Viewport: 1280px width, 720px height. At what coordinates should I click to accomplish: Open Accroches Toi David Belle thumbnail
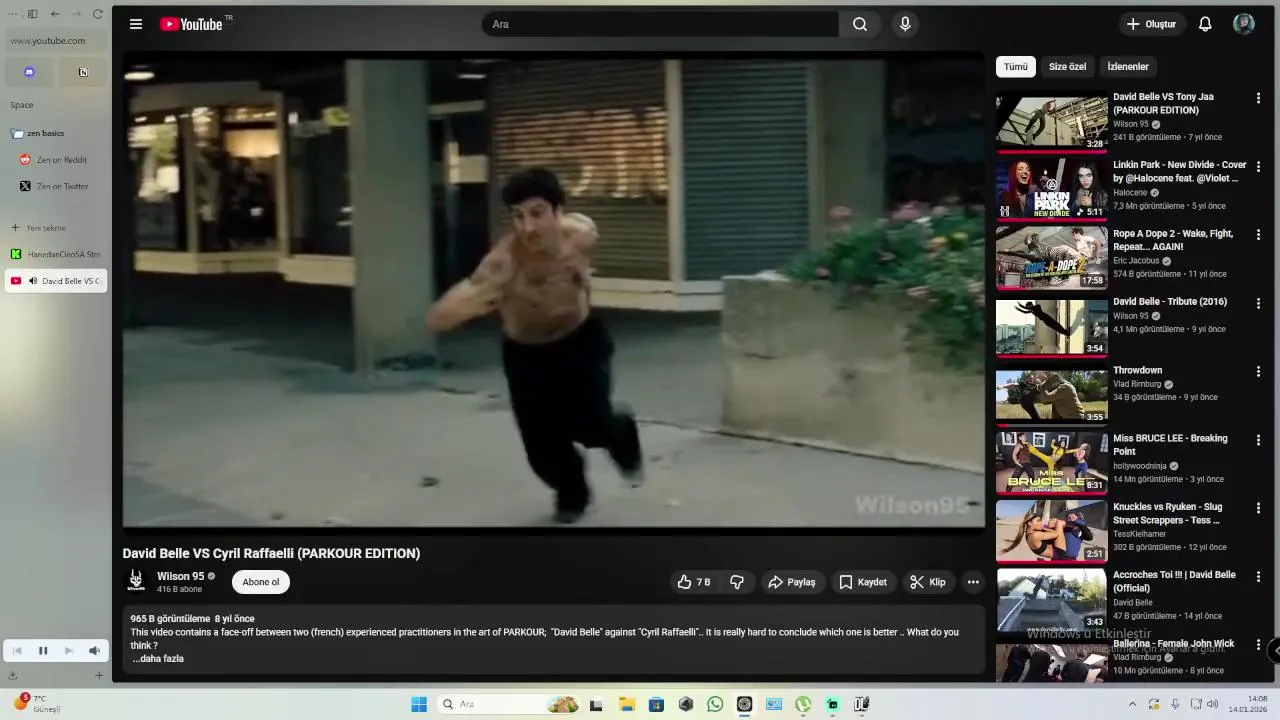(1052, 600)
